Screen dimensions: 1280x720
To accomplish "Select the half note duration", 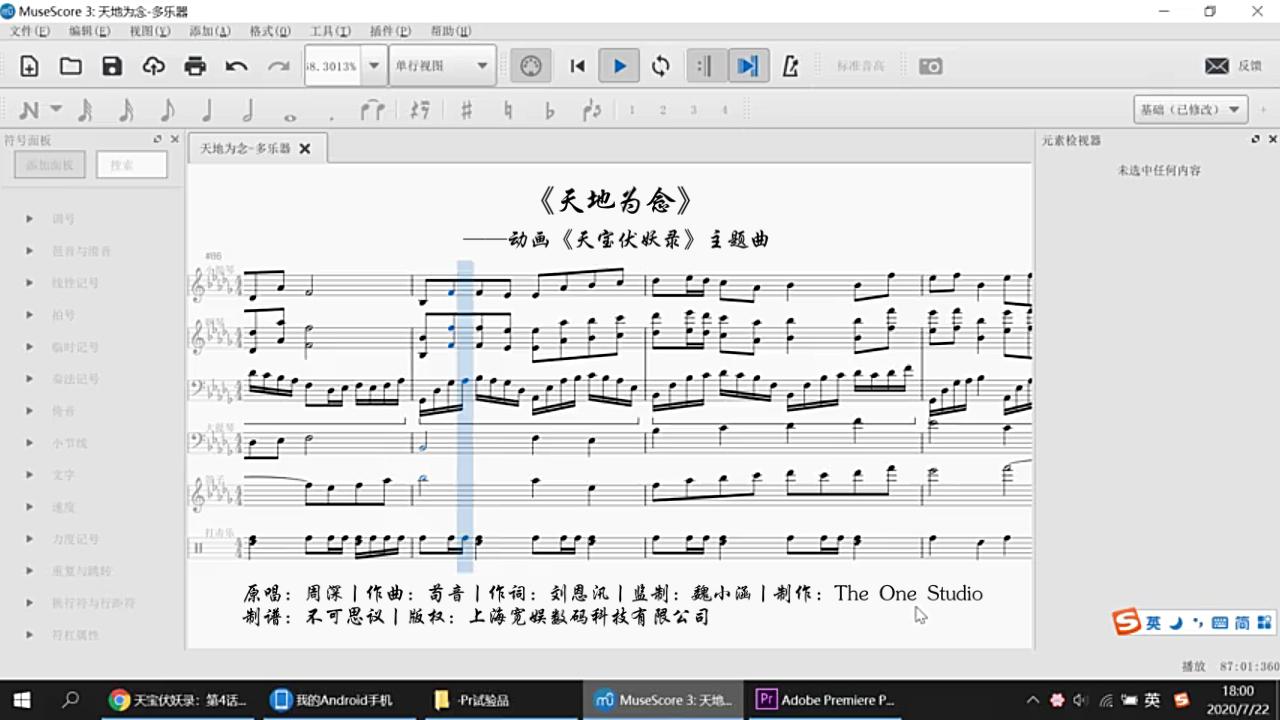I will [248, 110].
